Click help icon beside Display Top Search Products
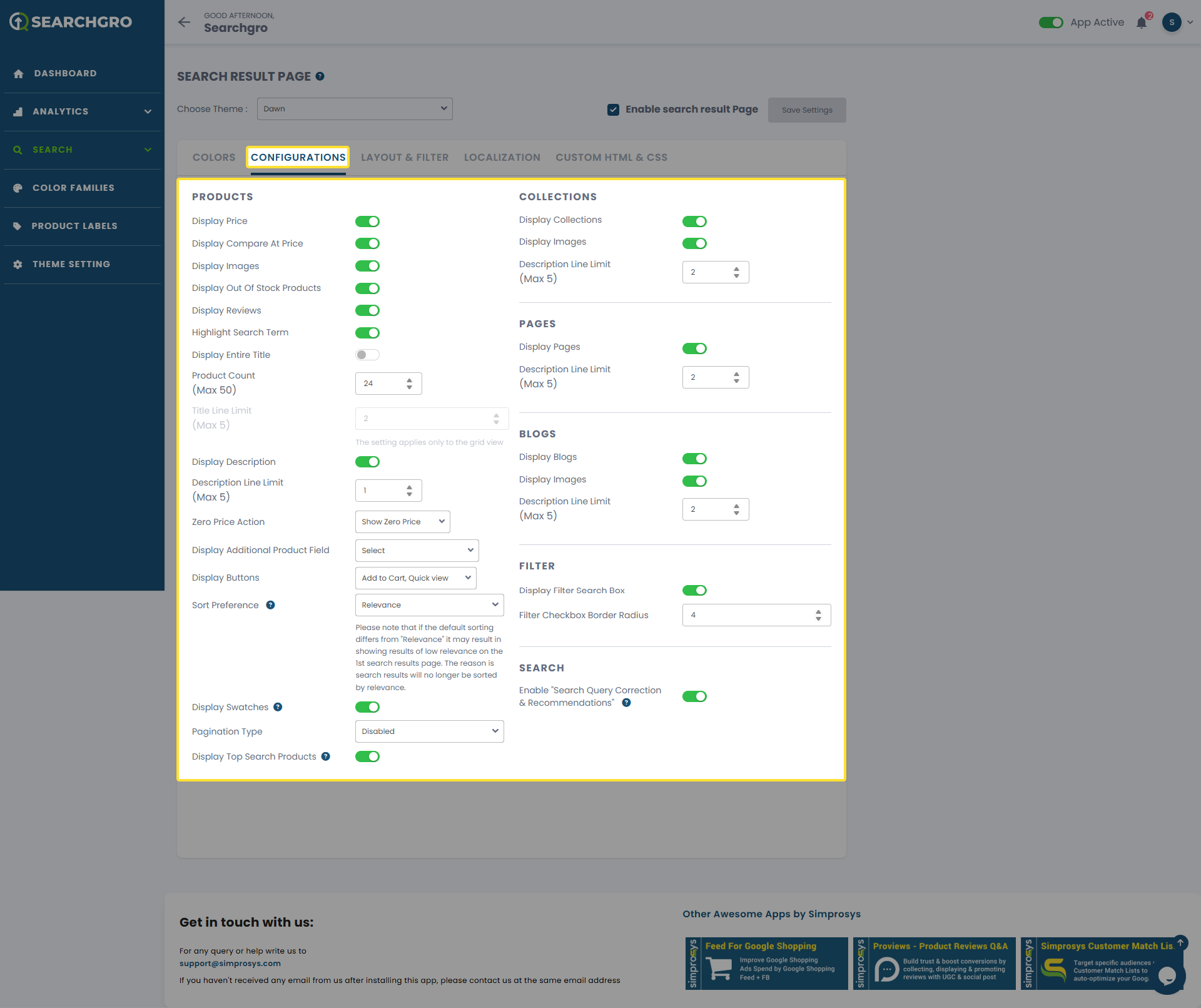 (x=325, y=756)
